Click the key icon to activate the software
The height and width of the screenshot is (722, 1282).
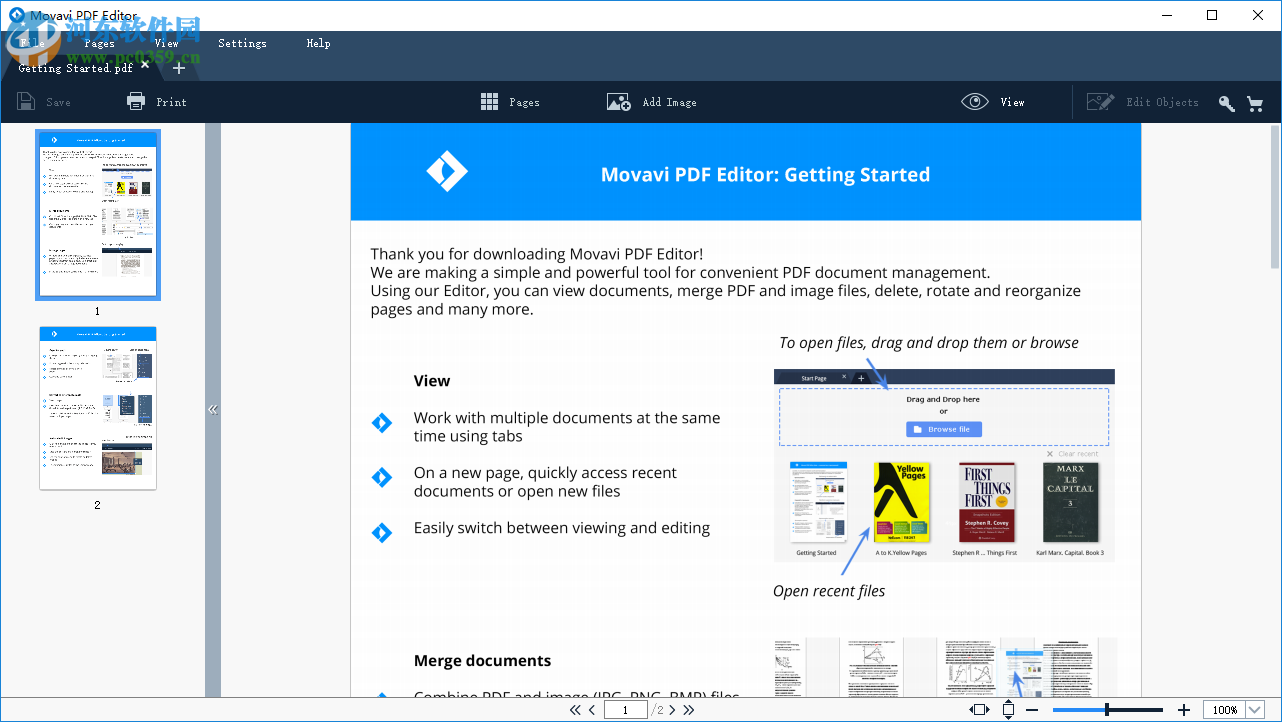1226,102
